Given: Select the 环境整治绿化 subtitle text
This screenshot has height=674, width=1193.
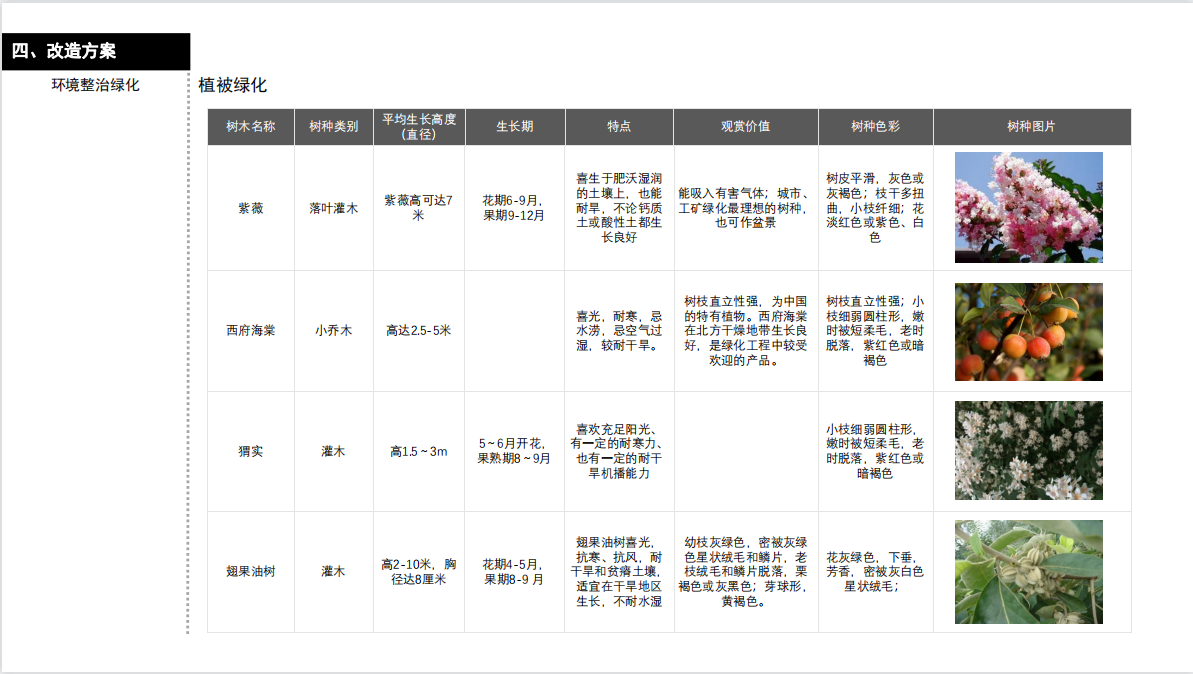Looking at the screenshot, I should tap(96, 85).
